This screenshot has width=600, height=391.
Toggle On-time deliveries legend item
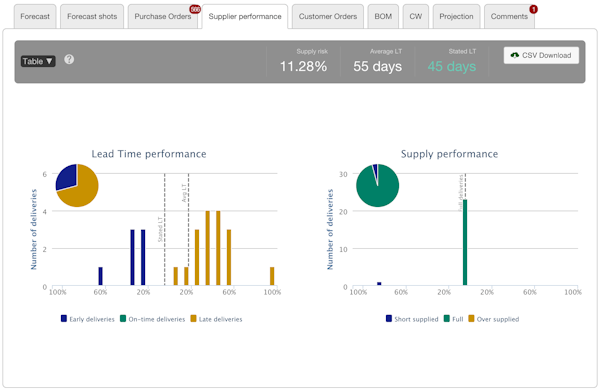(152, 319)
